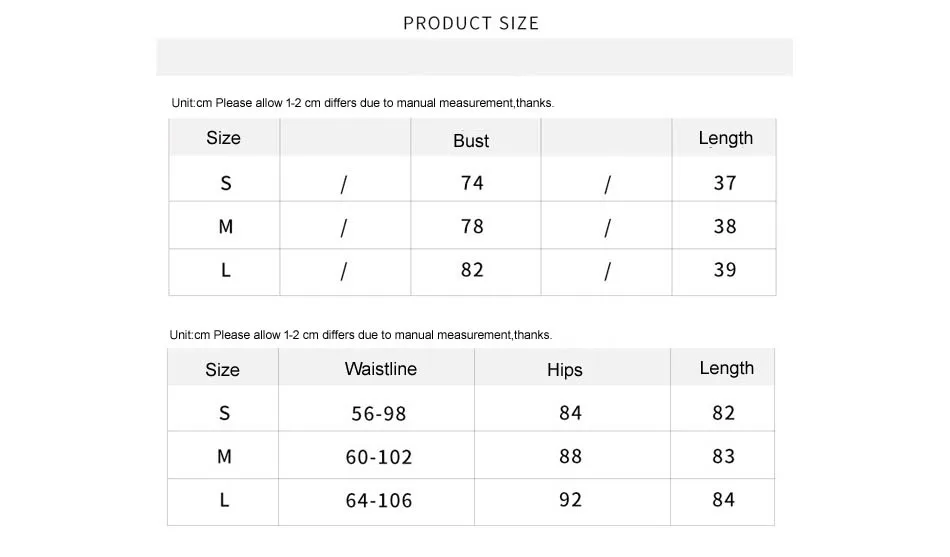Click the Hips column header
Image resolution: width=950 pixels, height=557 pixels.
point(565,370)
